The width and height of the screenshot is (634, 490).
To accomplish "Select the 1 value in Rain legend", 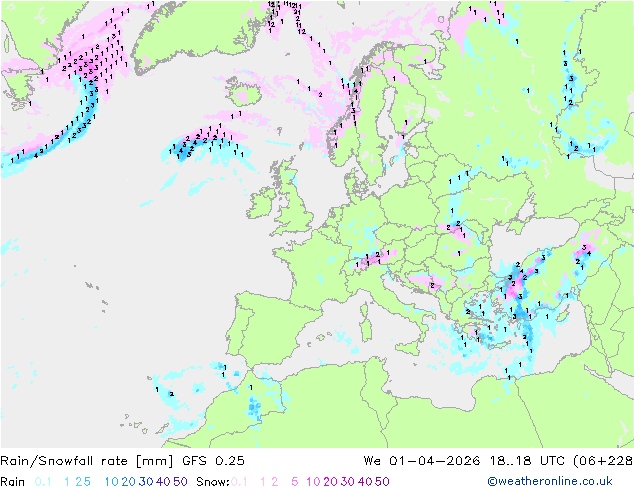I will point(67,482).
